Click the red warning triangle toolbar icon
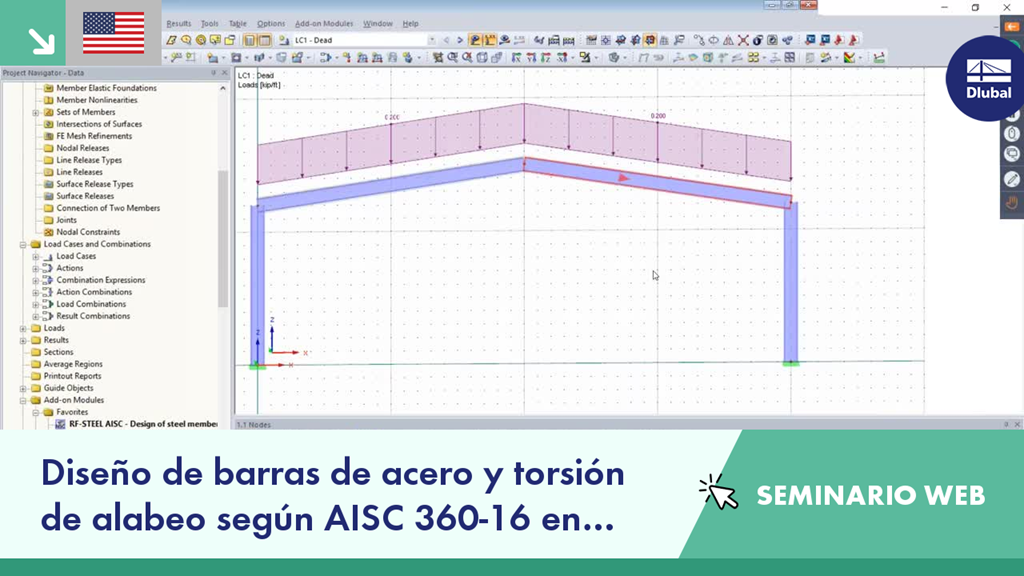 click(x=728, y=40)
